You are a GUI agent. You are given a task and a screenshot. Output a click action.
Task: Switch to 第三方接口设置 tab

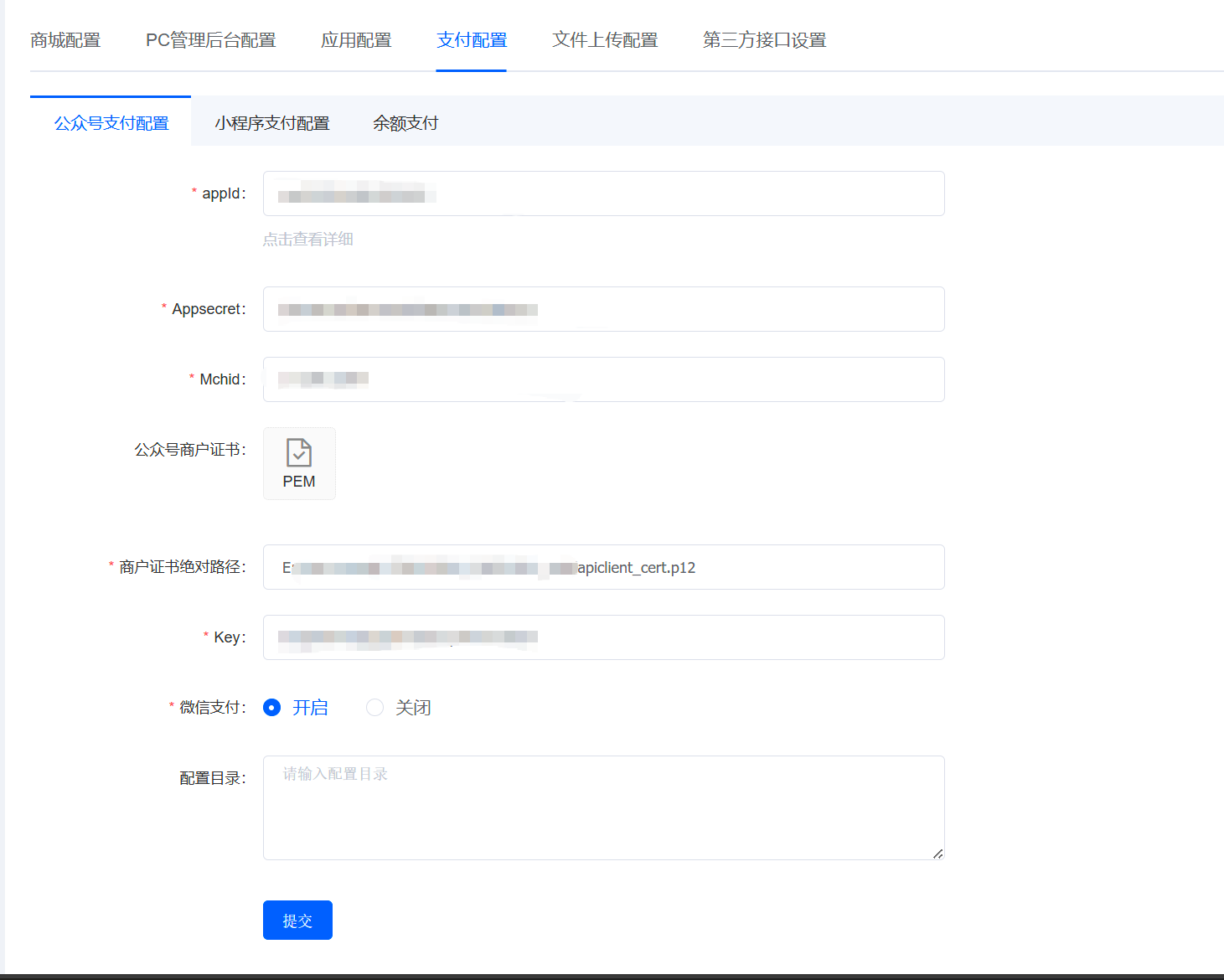[764, 40]
